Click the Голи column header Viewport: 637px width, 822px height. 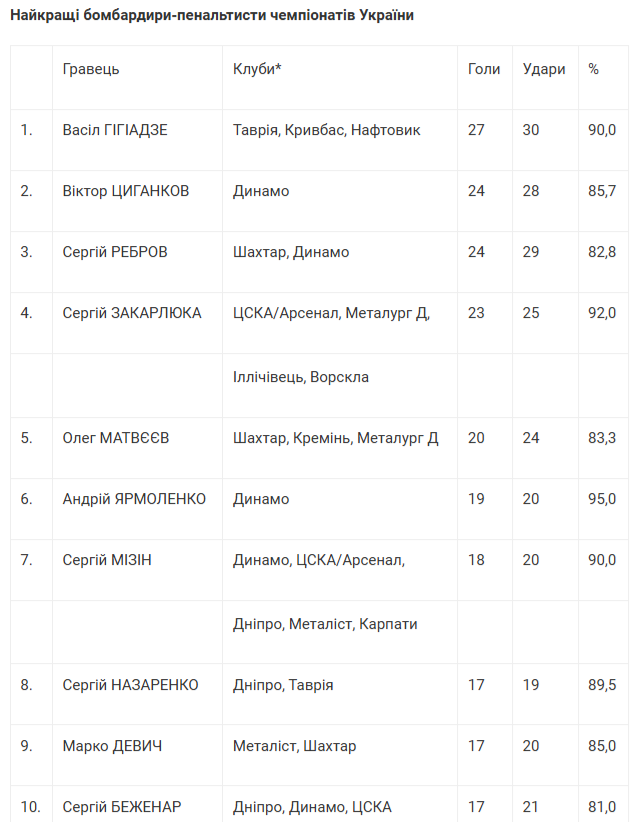pyautogui.click(x=484, y=69)
